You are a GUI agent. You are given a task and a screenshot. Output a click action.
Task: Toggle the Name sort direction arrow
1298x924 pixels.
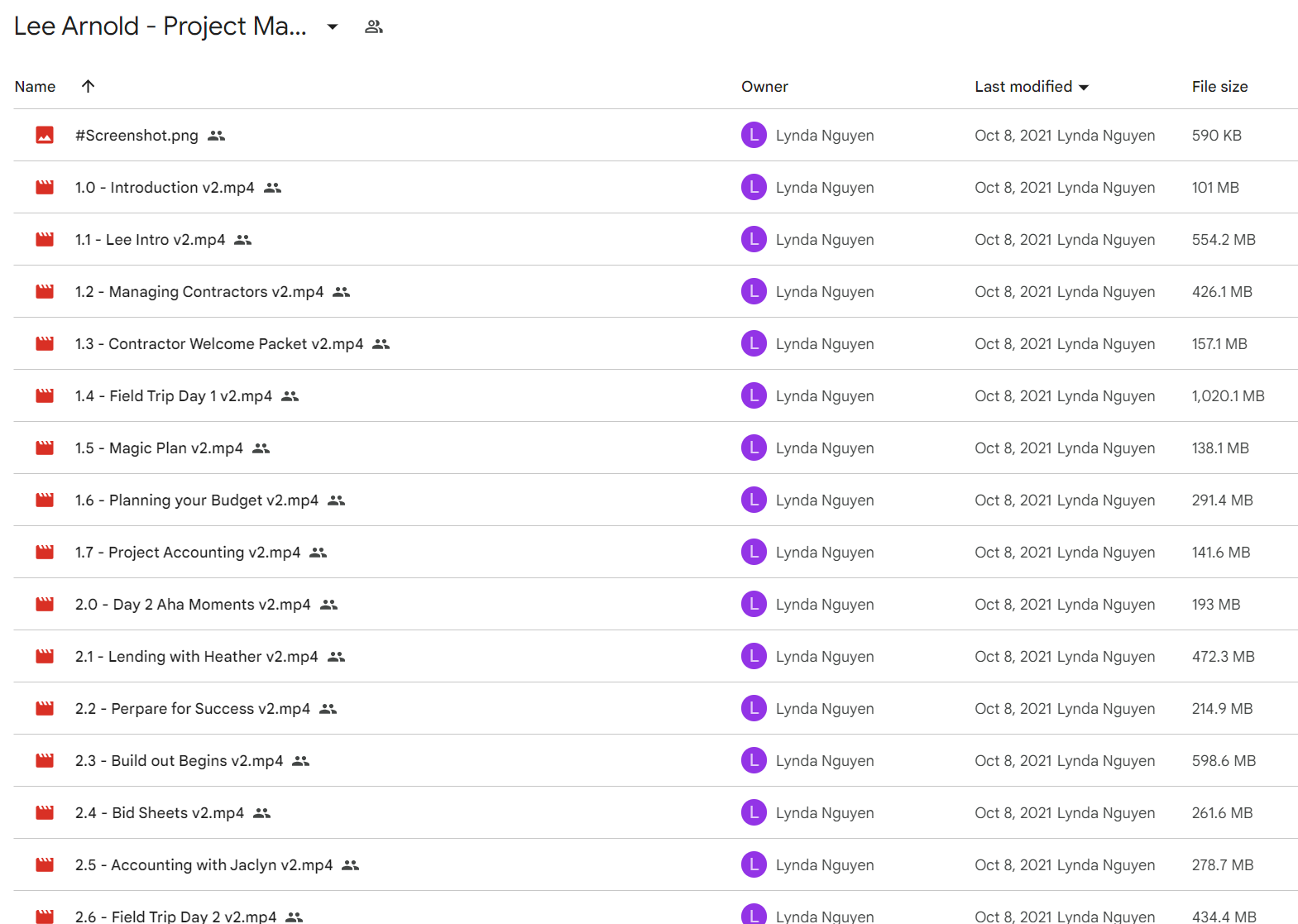tap(89, 86)
